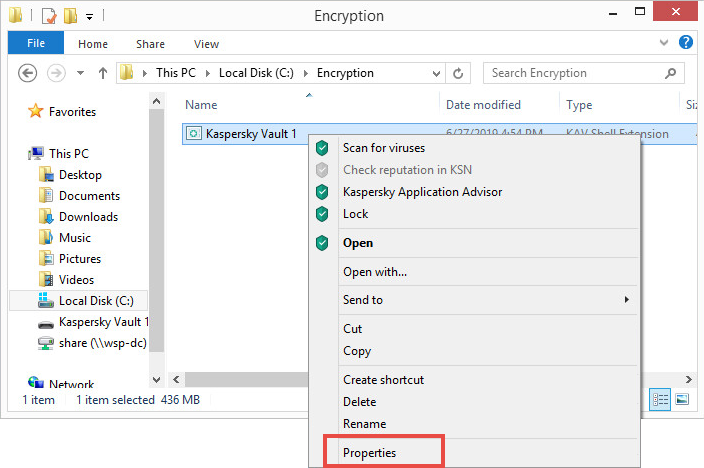The image size is (704, 468).
Task: Open Downloads in the navigation pane
Action: [79, 217]
